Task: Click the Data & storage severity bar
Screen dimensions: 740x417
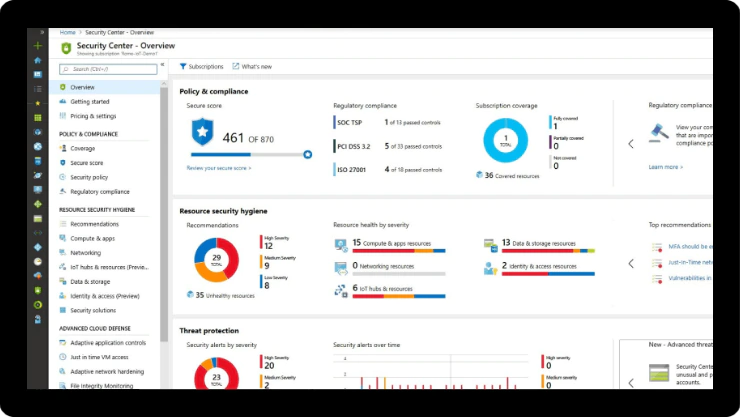Action: tap(548, 251)
